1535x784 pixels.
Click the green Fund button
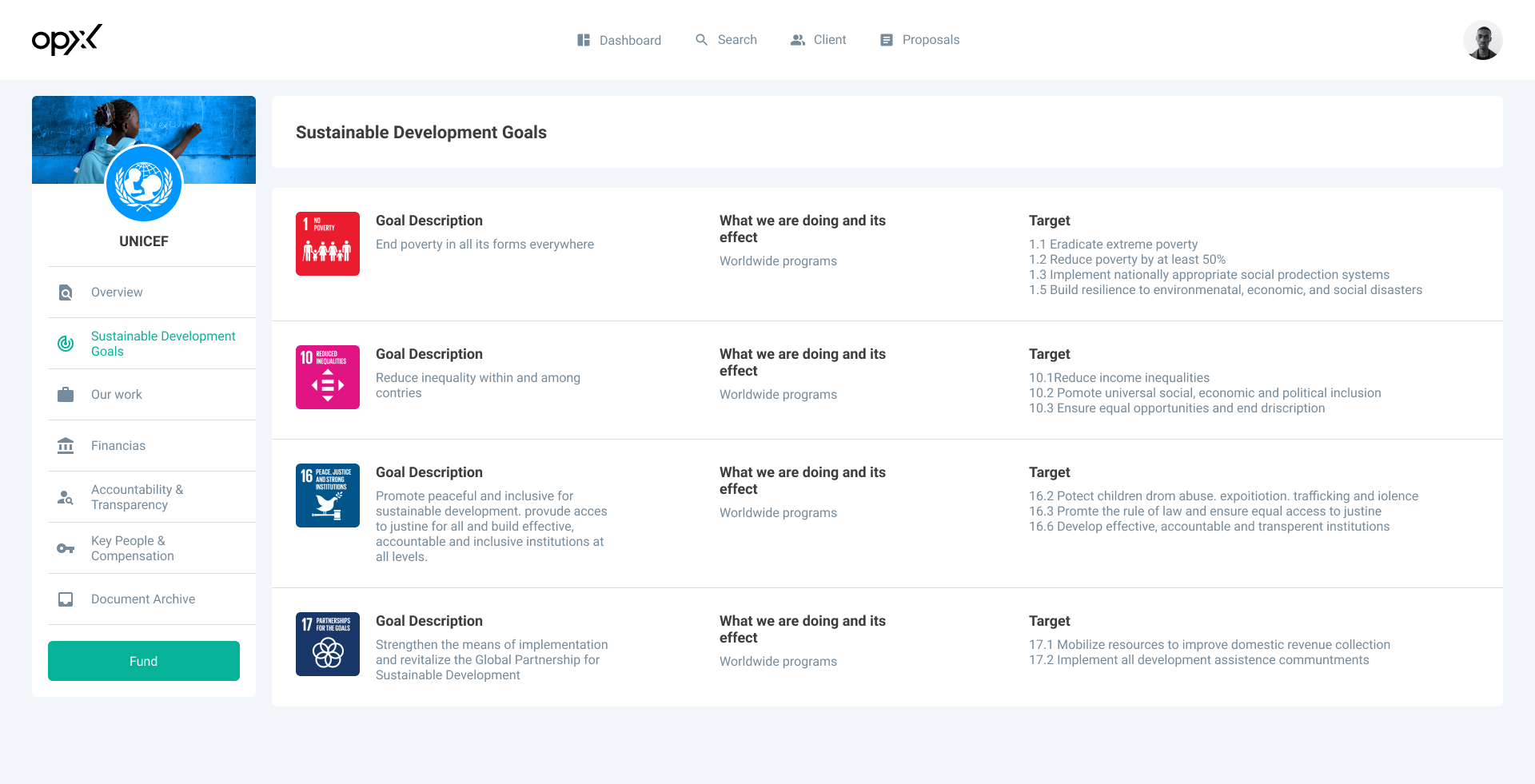(x=144, y=661)
